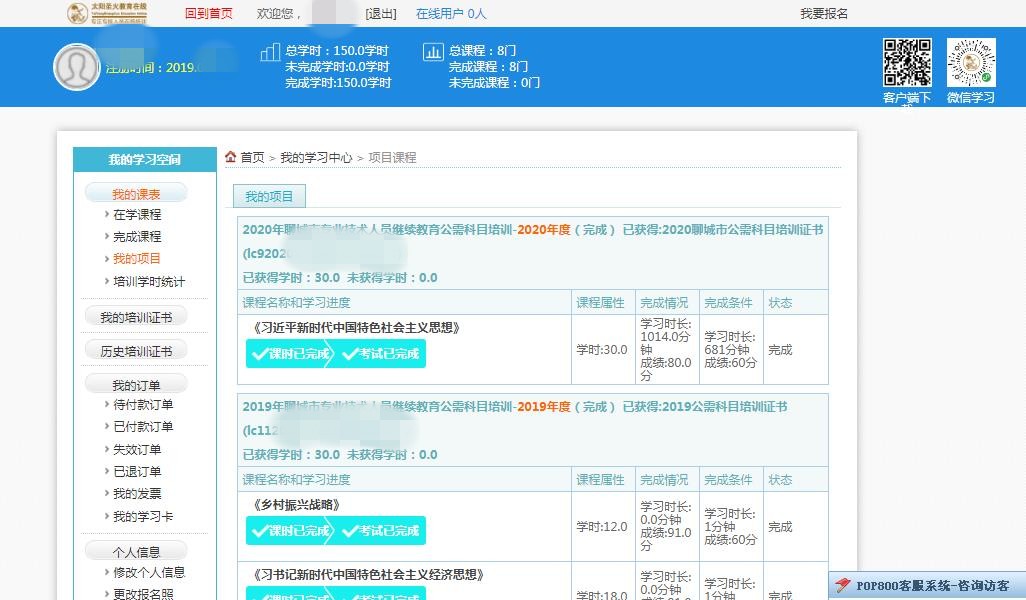Select 培训学时统计 in sidebar

point(149,282)
